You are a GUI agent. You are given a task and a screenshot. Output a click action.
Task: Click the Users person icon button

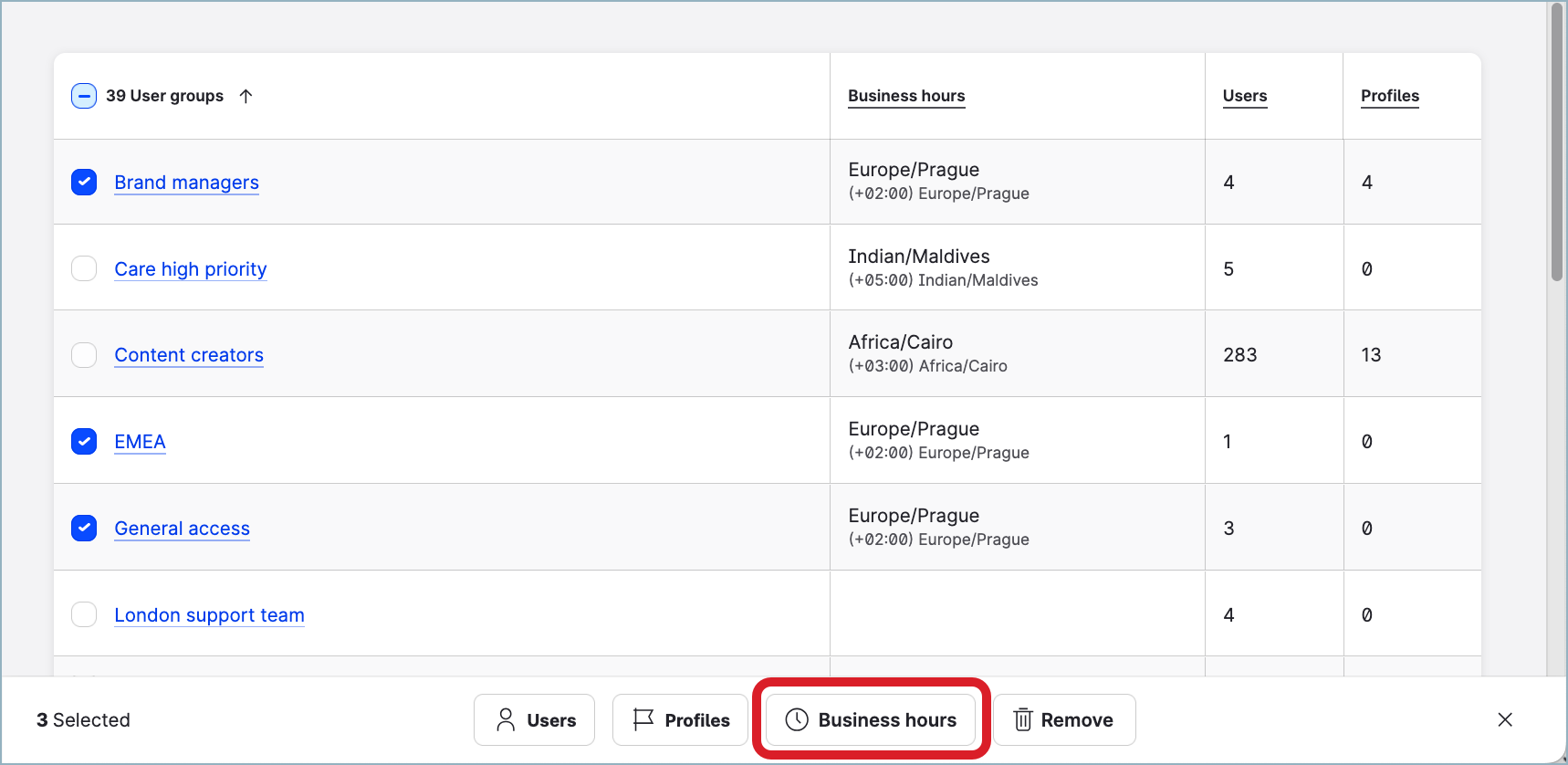click(534, 720)
